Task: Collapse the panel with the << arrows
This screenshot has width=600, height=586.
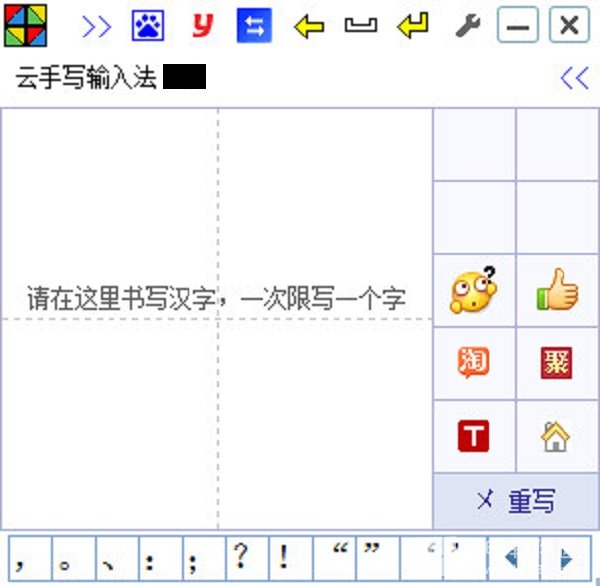Action: coord(574,78)
